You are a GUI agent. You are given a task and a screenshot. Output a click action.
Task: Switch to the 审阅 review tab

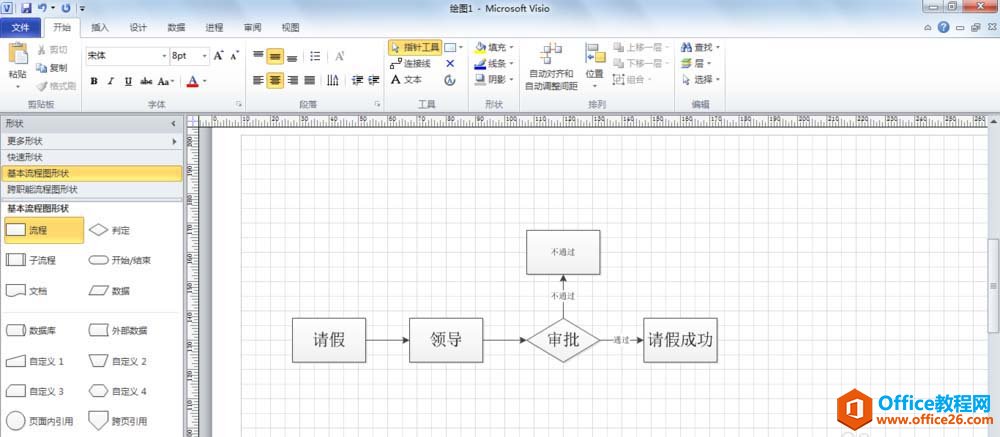(253, 27)
